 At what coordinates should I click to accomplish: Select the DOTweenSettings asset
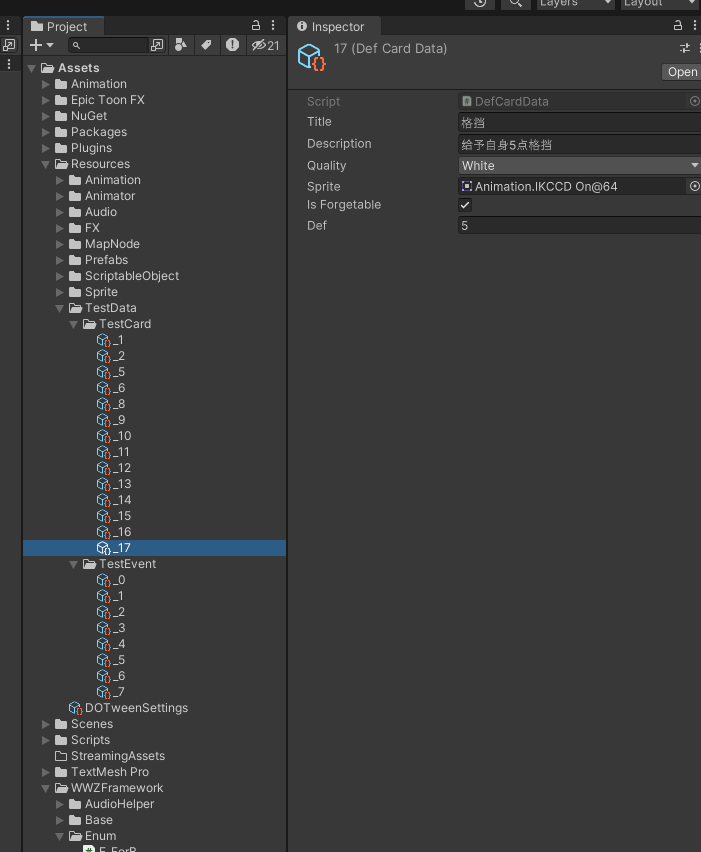(129, 708)
